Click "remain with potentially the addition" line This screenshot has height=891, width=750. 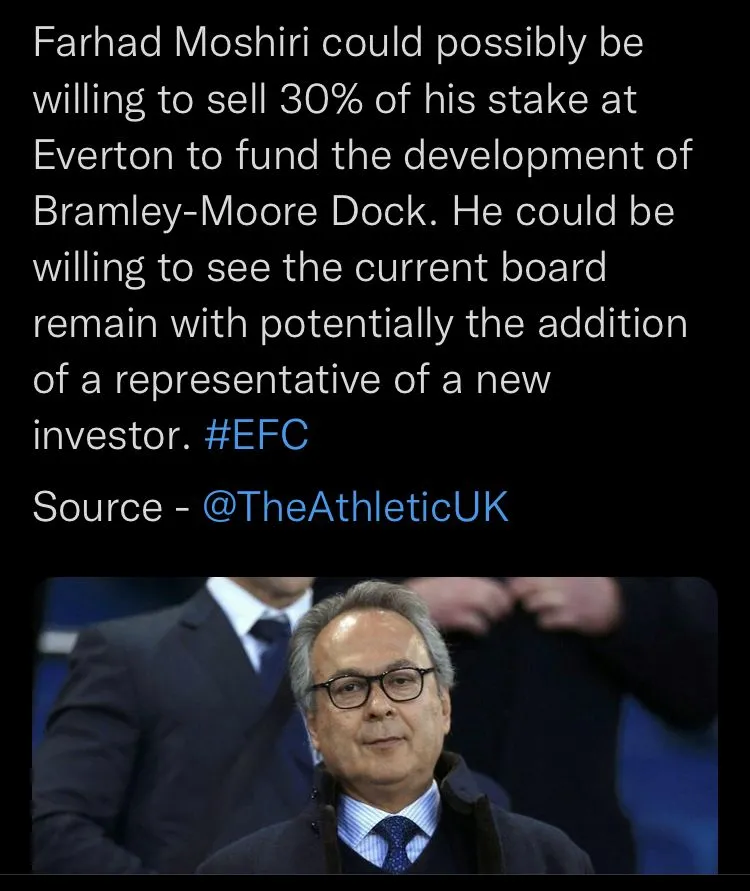pyautogui.click(x=360, y=325)
